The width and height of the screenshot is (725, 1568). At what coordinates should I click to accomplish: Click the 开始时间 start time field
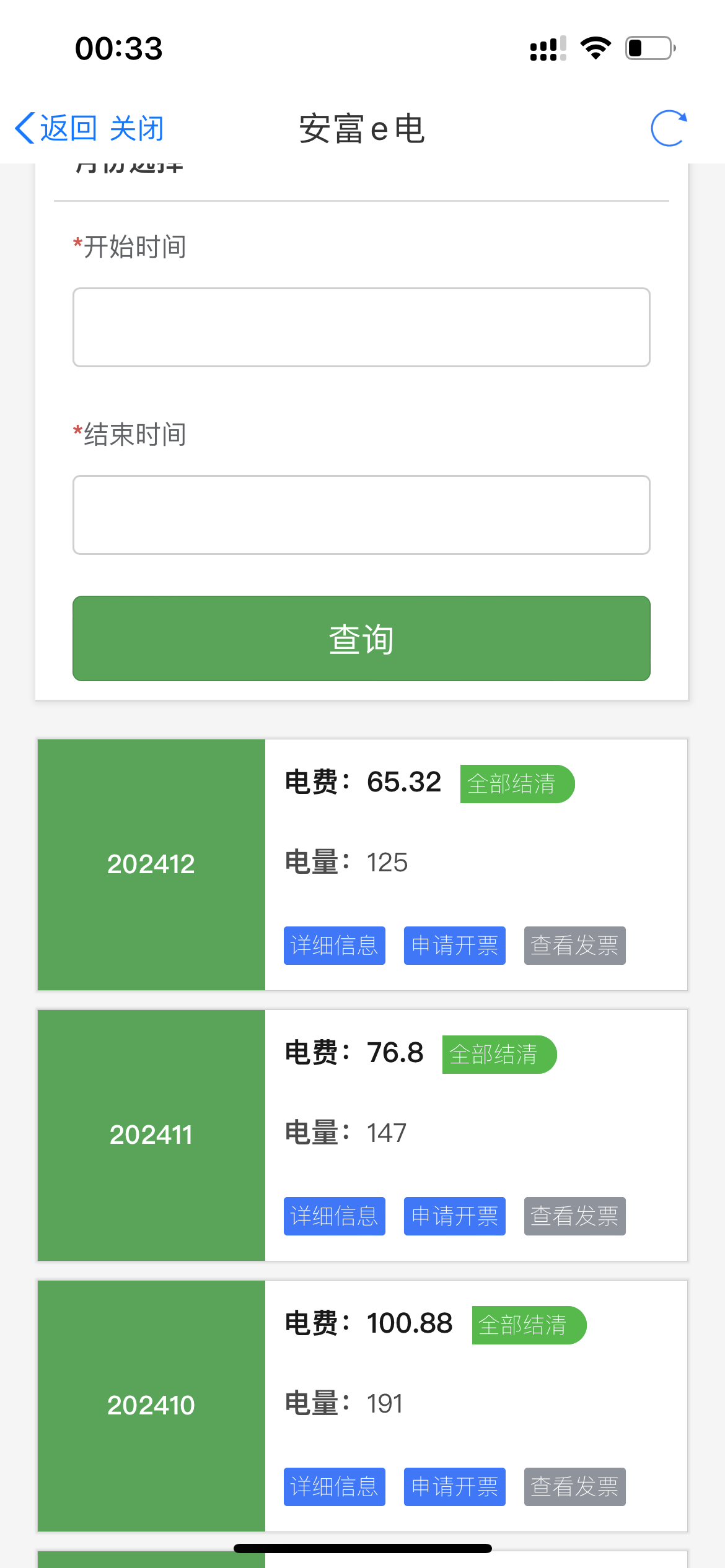(x=361, y=327)
